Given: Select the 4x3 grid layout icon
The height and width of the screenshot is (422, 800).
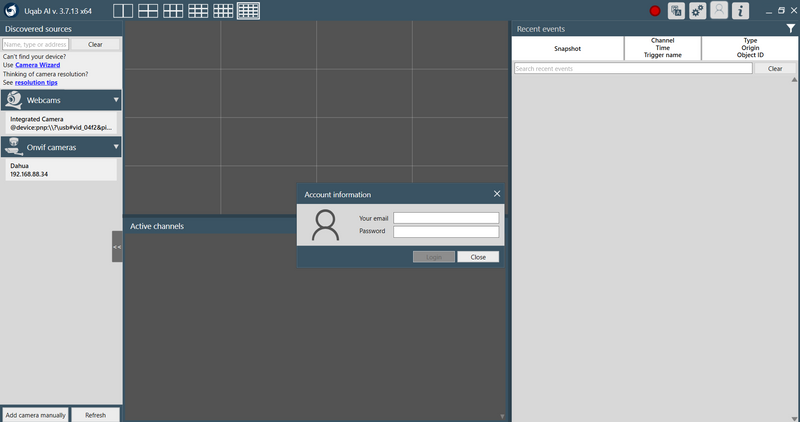Looking at the screenshot, I should pyautogui.click(x=223, y=11).
